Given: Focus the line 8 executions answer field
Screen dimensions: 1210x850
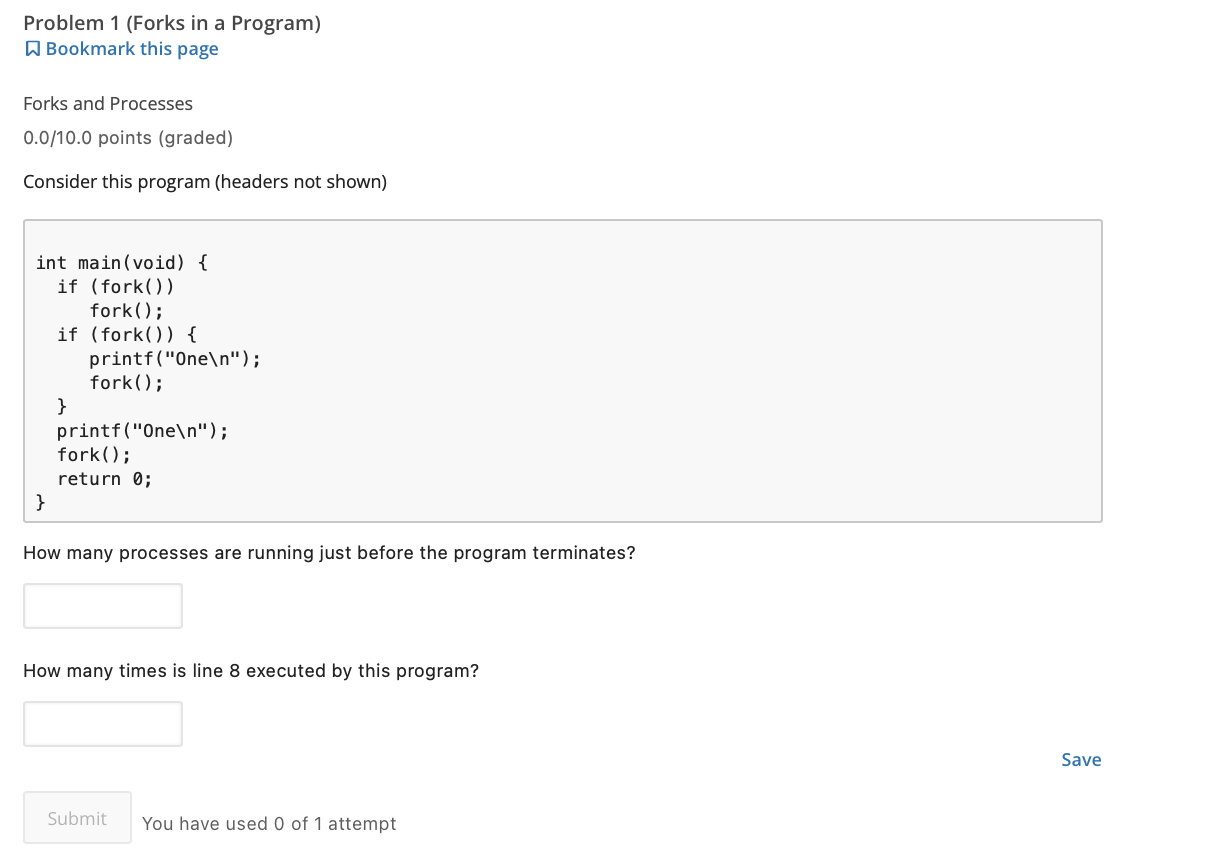Looking at the screenshot, I should pos(103,724).
